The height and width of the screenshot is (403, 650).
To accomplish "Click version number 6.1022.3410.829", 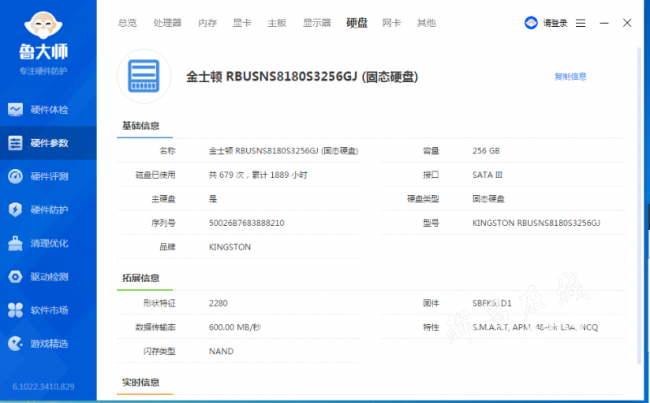I will (43, 387).
